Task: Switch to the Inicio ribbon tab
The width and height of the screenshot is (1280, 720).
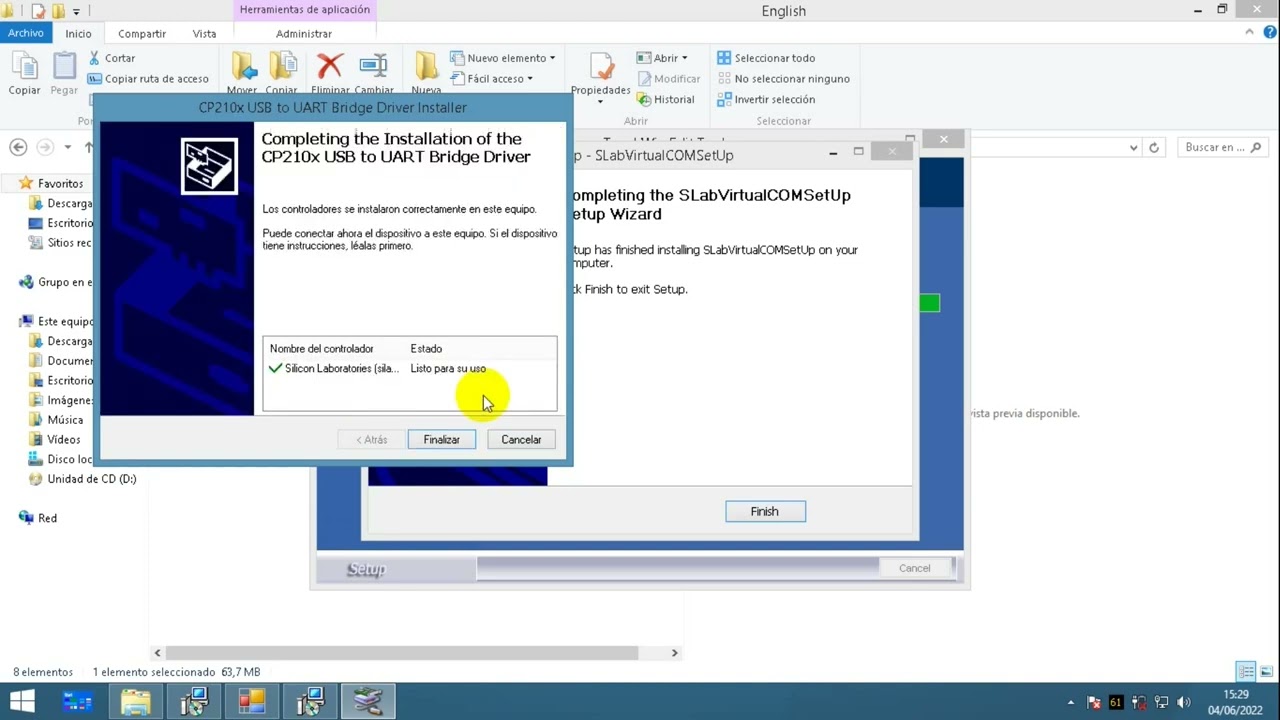Action: (78, 34)
